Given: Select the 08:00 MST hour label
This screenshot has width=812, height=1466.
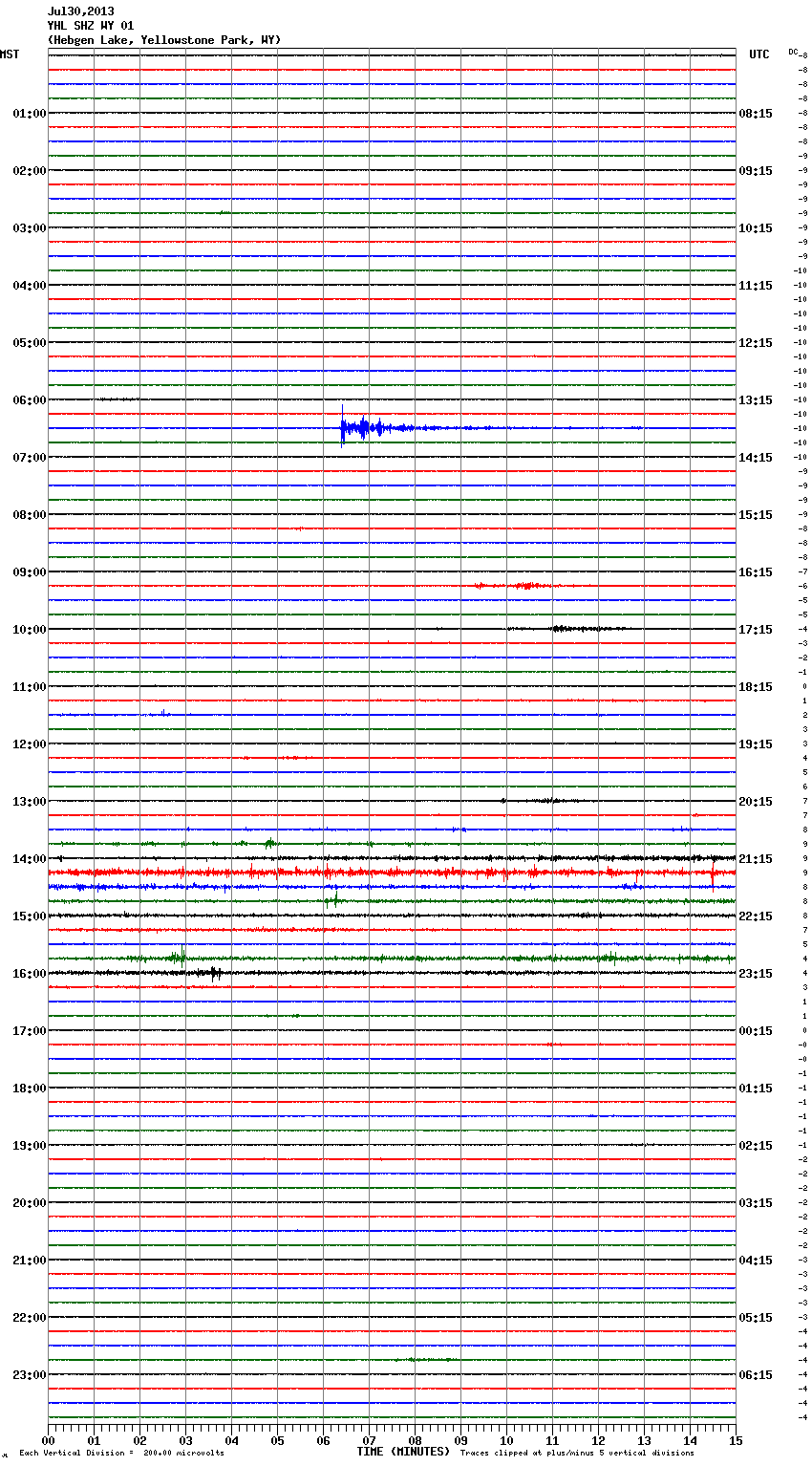Looking at the screenshot, I should (x=30, y=515).
